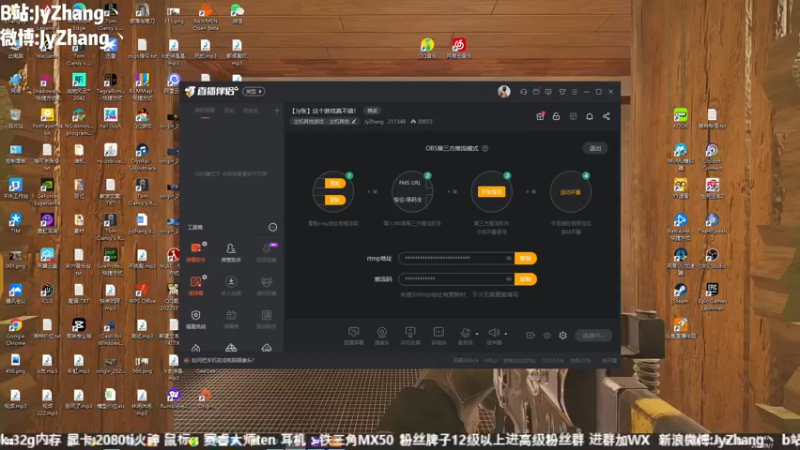Open the KOOK desktop shortcut
Image resolution: width=800 pixels, height=450 pixels.
[680, 117]
